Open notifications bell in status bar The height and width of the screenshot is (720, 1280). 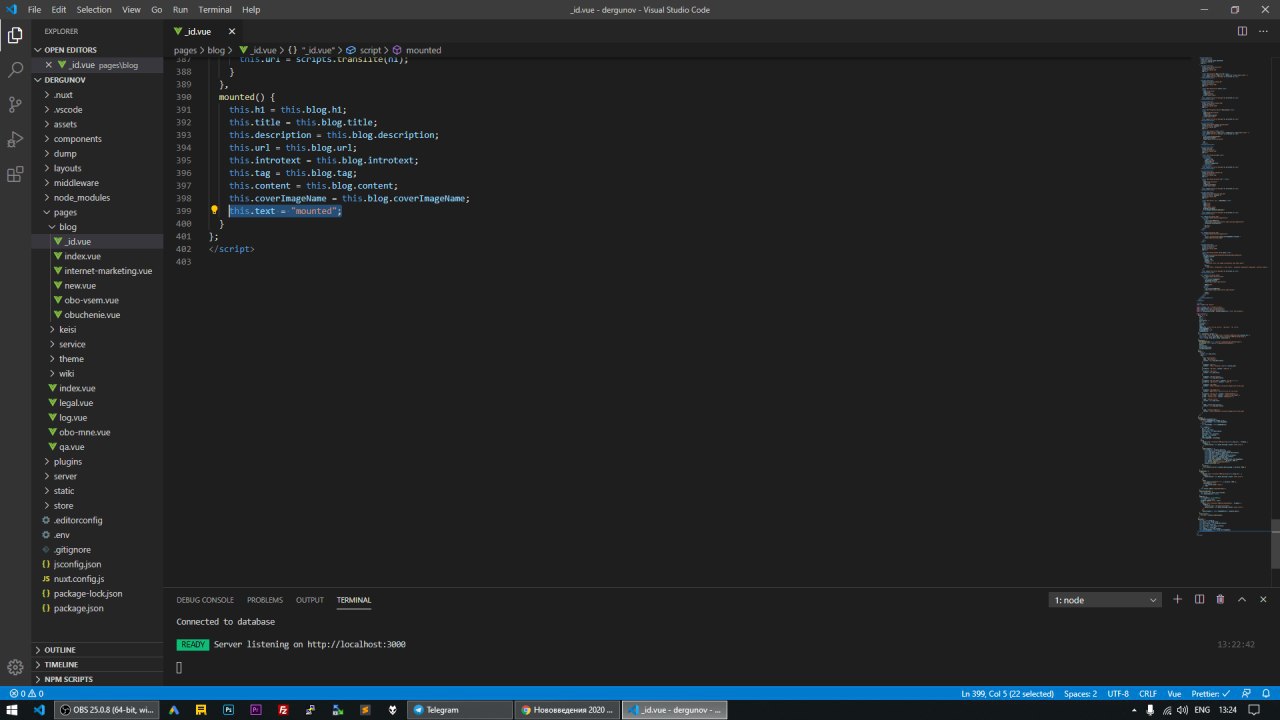tap(1265, 694)
